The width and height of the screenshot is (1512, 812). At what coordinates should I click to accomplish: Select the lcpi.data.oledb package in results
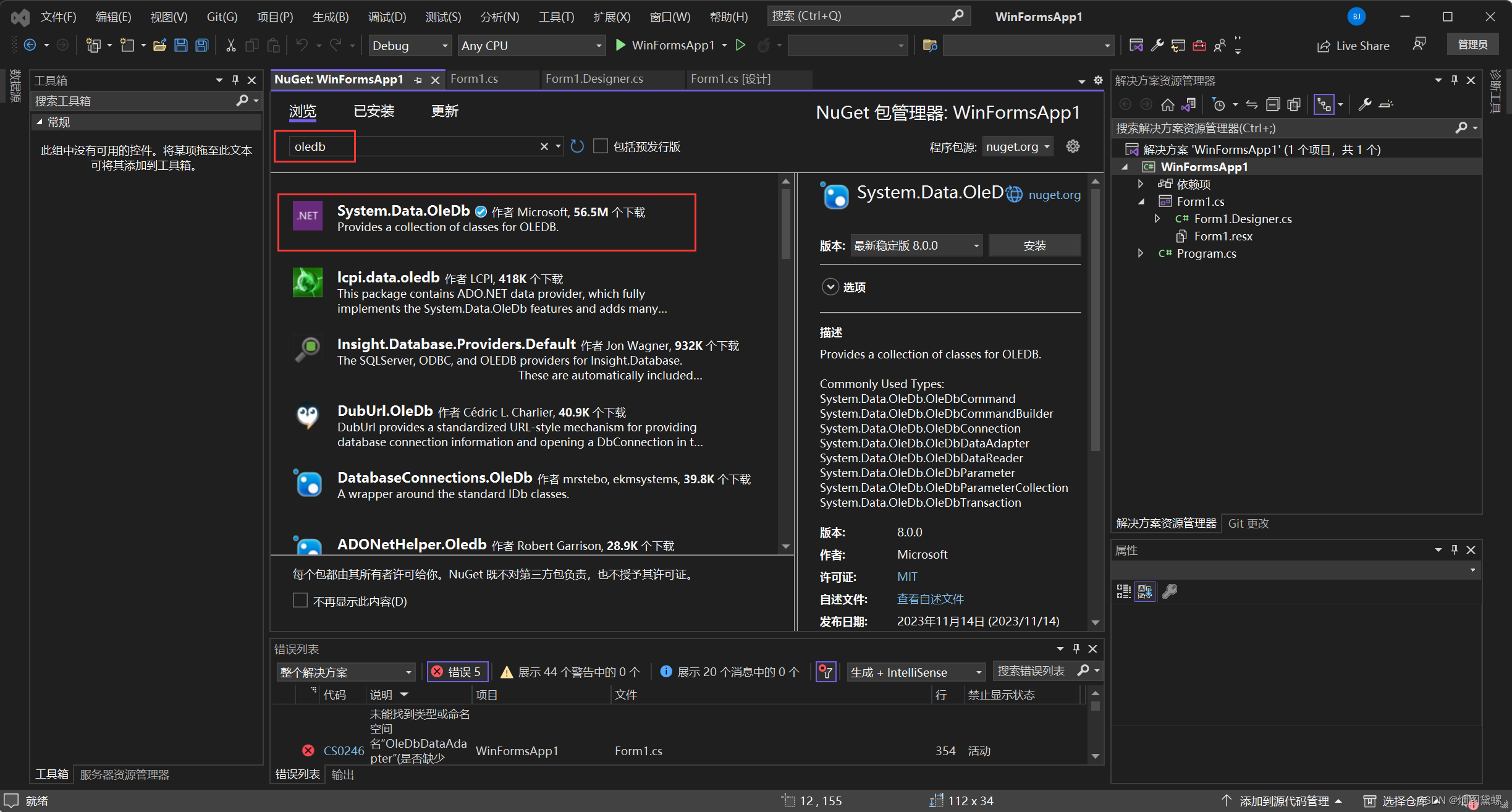pyautogui.click(x=525, y=293)
